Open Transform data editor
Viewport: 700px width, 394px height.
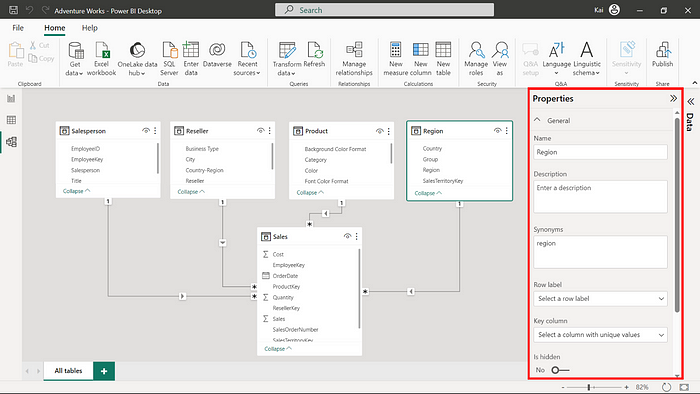(287, 58)
